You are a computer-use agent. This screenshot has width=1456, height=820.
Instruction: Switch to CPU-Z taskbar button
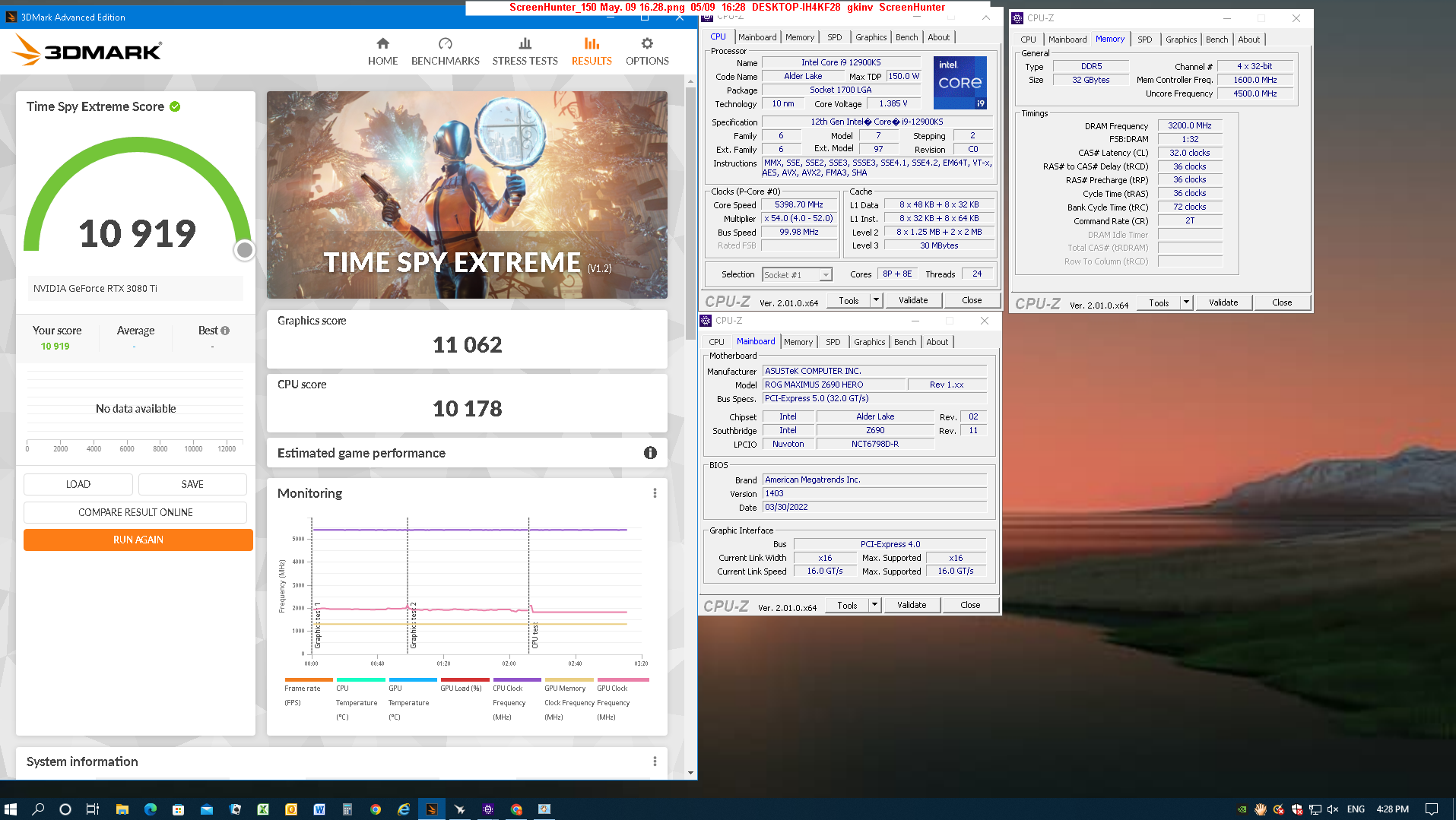(x=487, y=809)
